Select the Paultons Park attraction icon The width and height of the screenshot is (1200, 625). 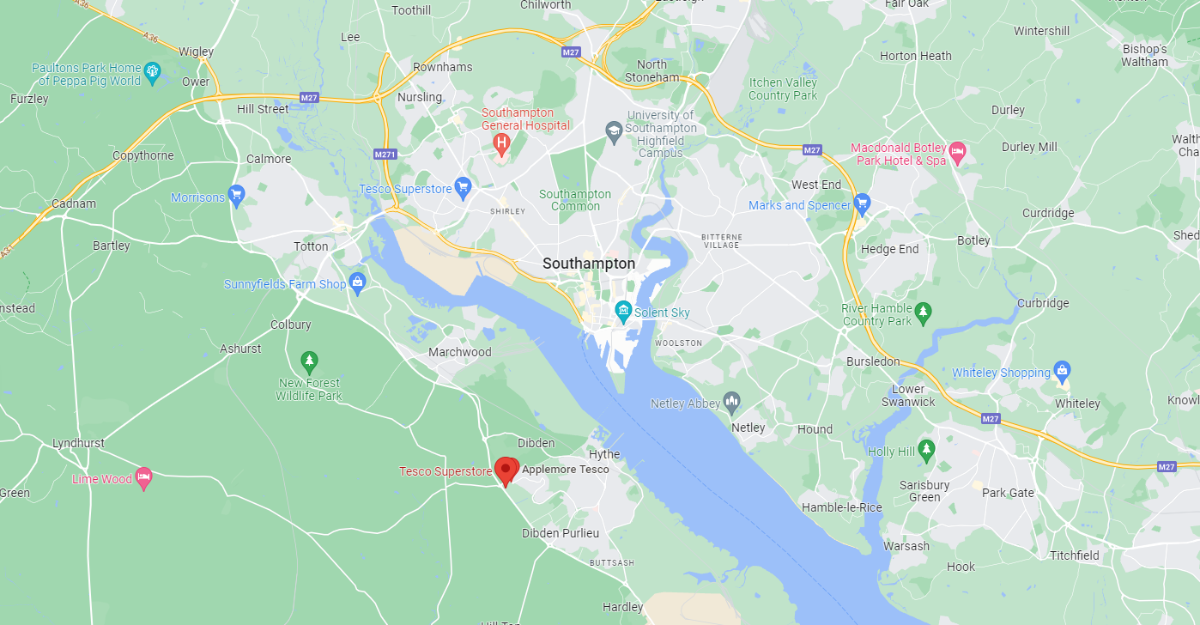click(152, 71)
